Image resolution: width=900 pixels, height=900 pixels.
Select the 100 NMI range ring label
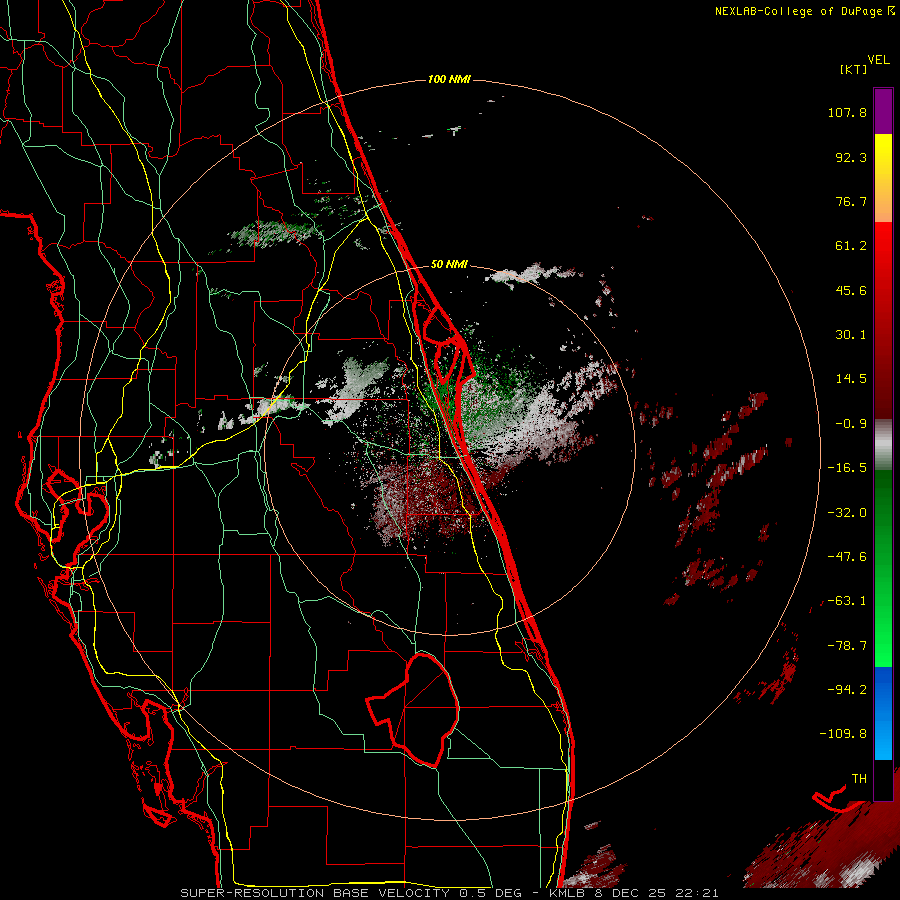(449, 79)
